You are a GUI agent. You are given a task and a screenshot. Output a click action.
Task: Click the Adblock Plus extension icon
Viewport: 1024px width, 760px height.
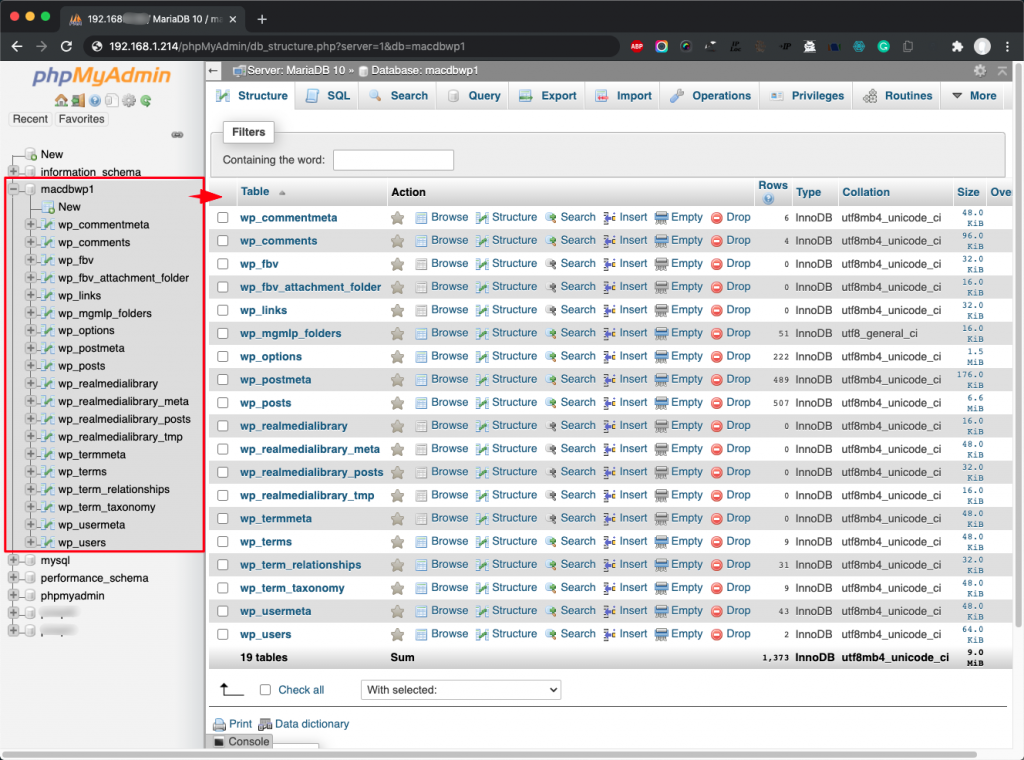click(637, 46)
